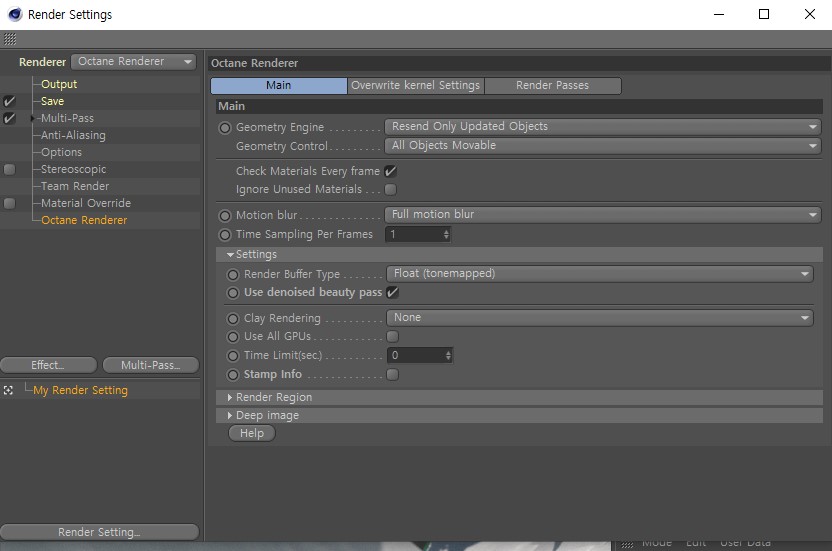Image resolution: width=832 pixels, height=551 pixels.
Task: Click animation dot beside Motion blur
Action: (x=225, y=216)
